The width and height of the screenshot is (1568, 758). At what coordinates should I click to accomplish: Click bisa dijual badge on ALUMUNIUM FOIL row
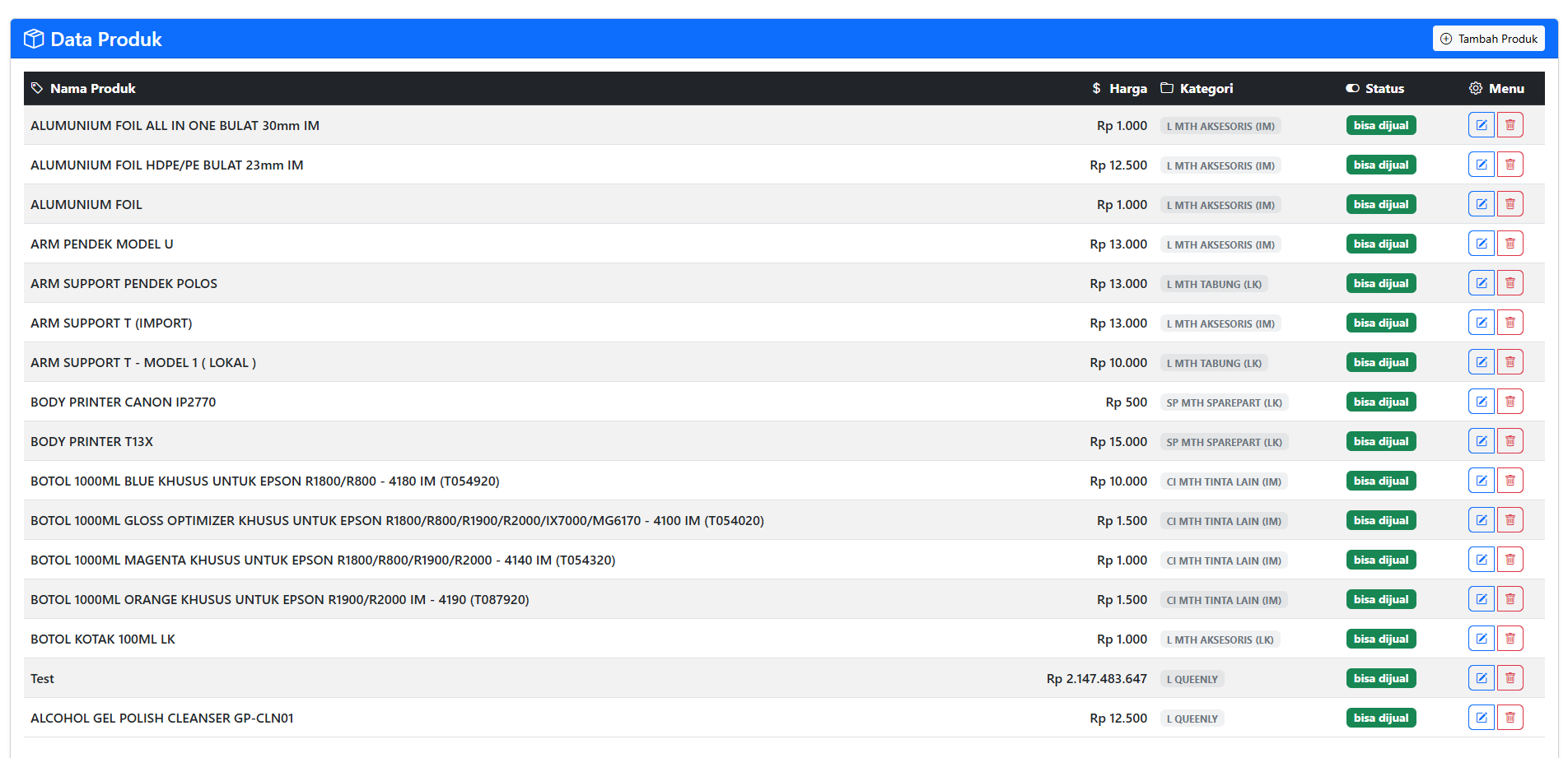point(1380,204)
